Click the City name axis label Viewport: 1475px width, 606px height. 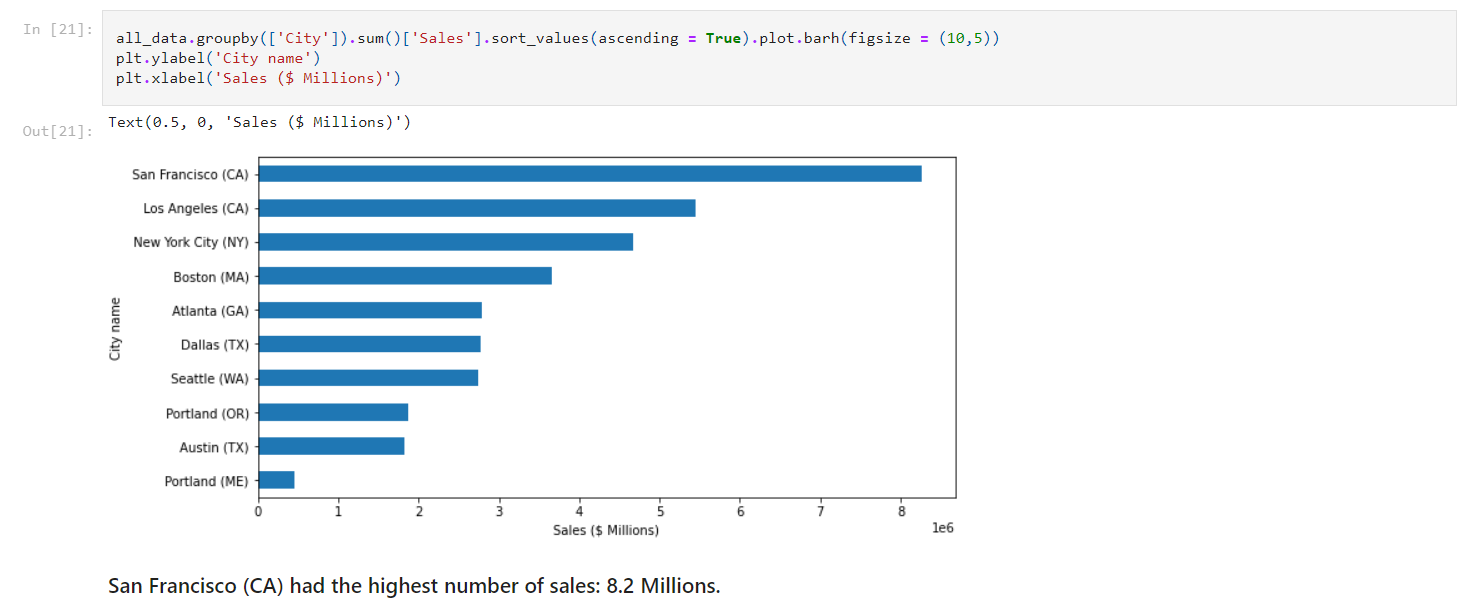115,328
